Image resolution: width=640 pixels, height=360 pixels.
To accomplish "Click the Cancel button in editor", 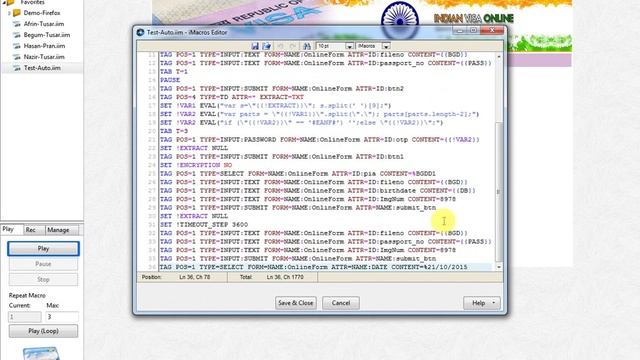I will 341,303.
